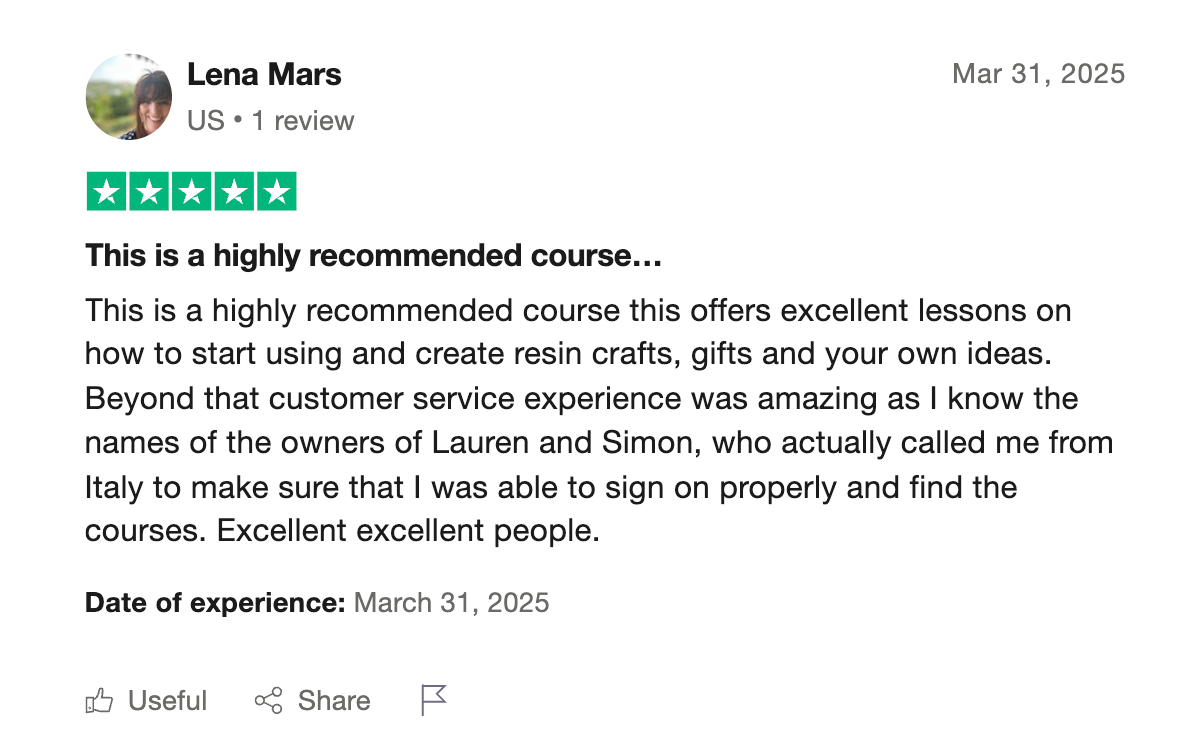The height and width of the screenshot is (755, 1199).
Task: Click the Share network icon
Action: tap(268, 701)
